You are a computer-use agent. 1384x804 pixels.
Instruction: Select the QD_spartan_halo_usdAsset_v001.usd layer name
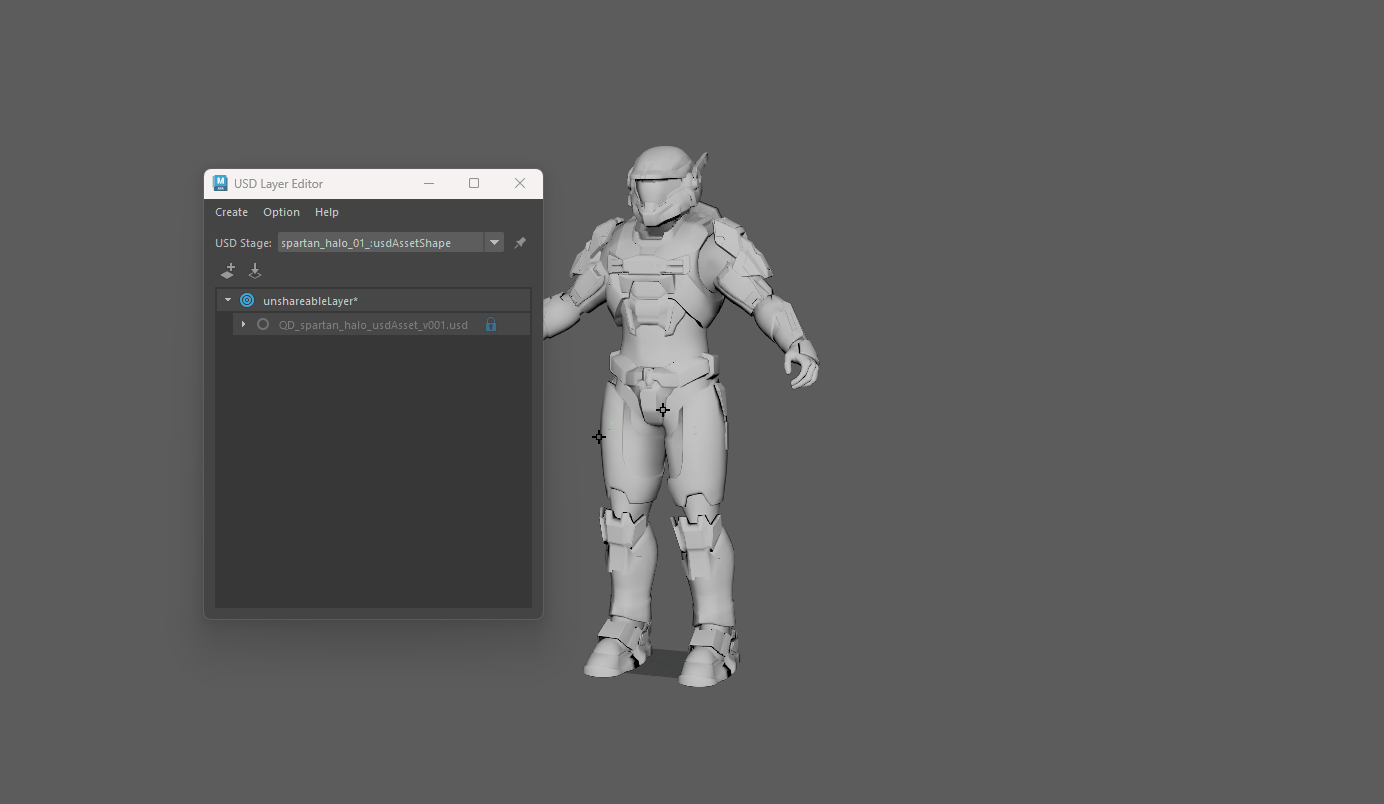click(x=373, y=325)
